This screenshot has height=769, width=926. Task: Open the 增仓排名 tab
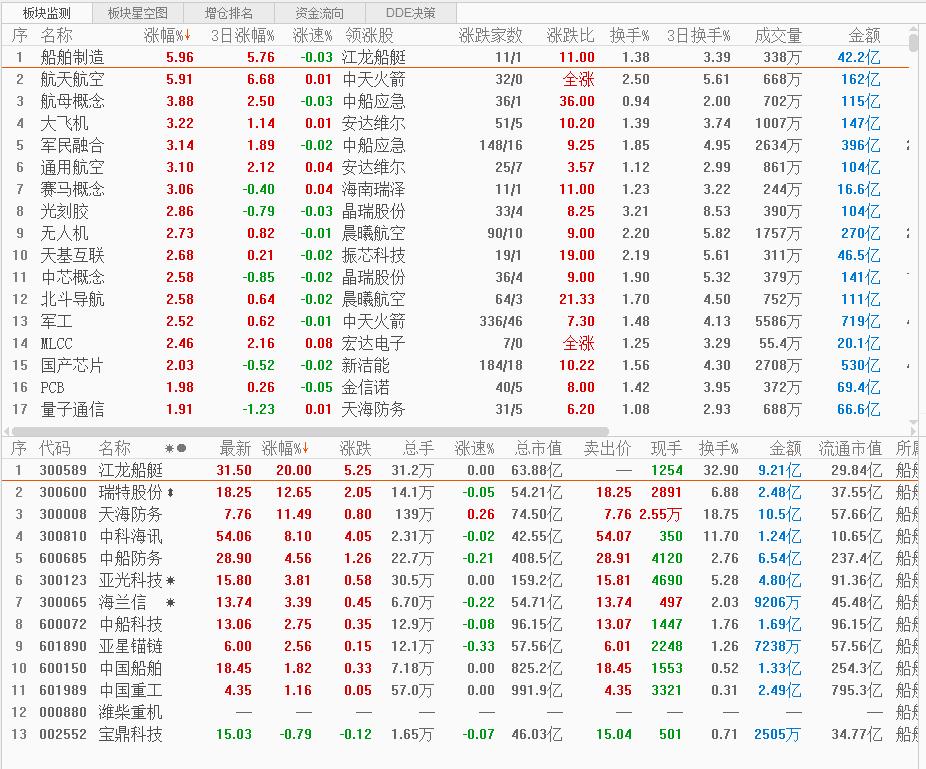[229, 13]
